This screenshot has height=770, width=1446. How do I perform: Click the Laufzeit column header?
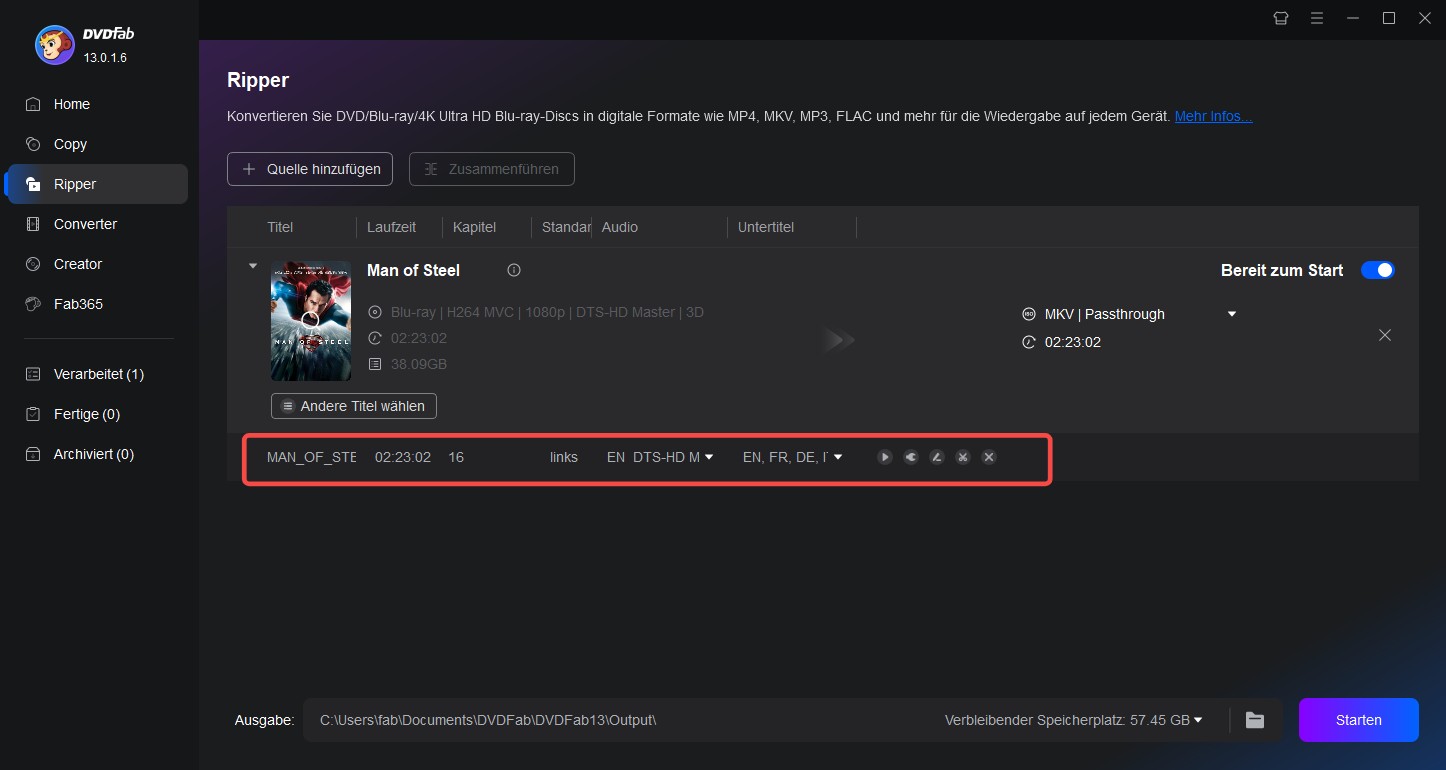(x=392, y=227)
